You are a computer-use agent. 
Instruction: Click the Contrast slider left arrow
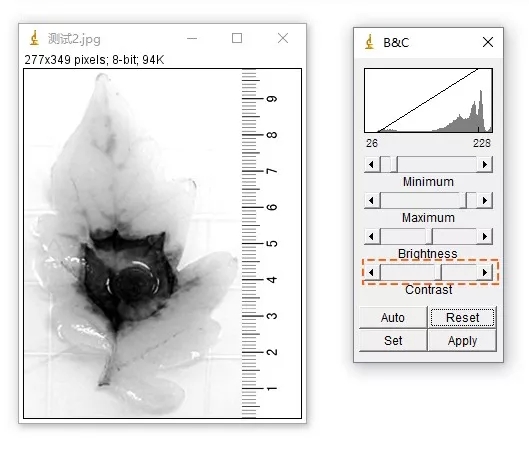pyautogui.click(x=372, y=273)
